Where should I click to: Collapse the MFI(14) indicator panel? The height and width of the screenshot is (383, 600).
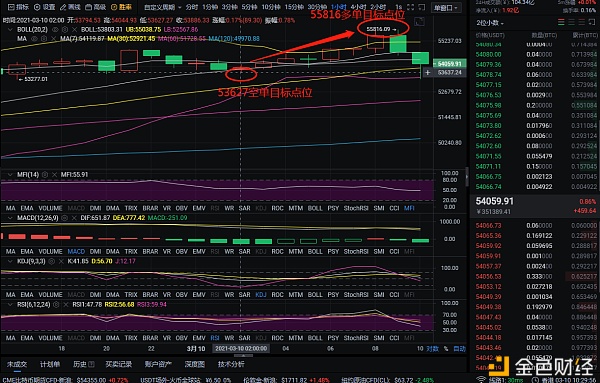(10, 175)
